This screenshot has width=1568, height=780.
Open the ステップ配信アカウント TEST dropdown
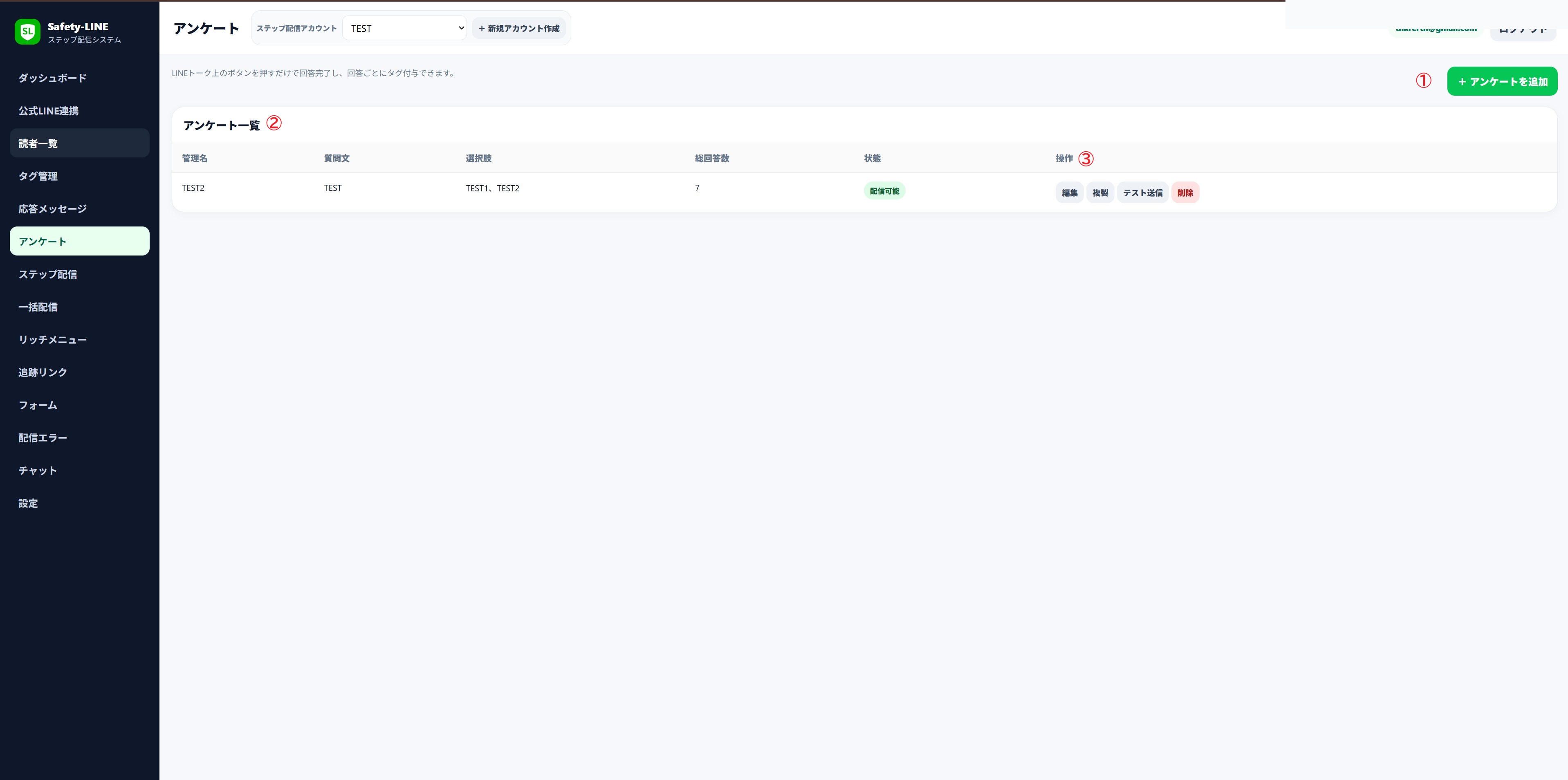click(x=404, y=28)
